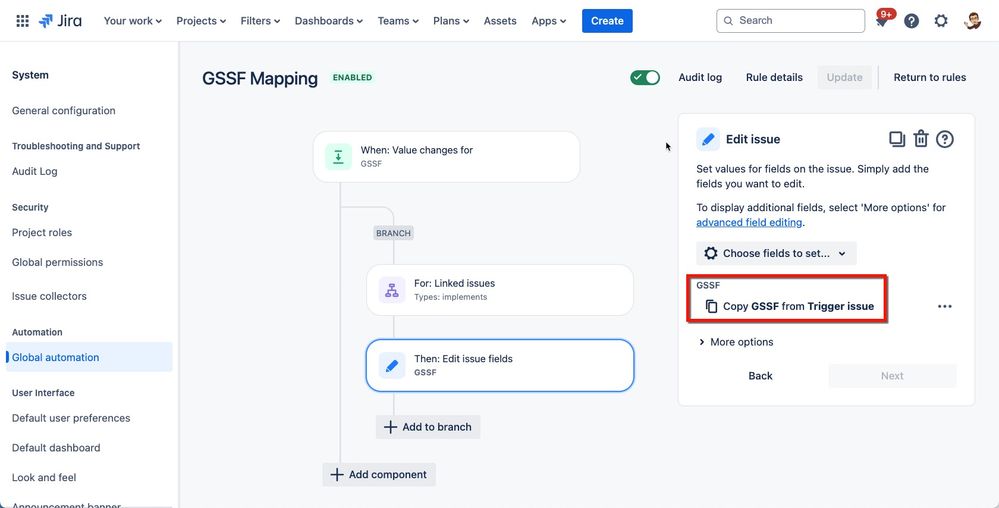
Task: Select Global automation in the sidebar
Action: [89, 358]
